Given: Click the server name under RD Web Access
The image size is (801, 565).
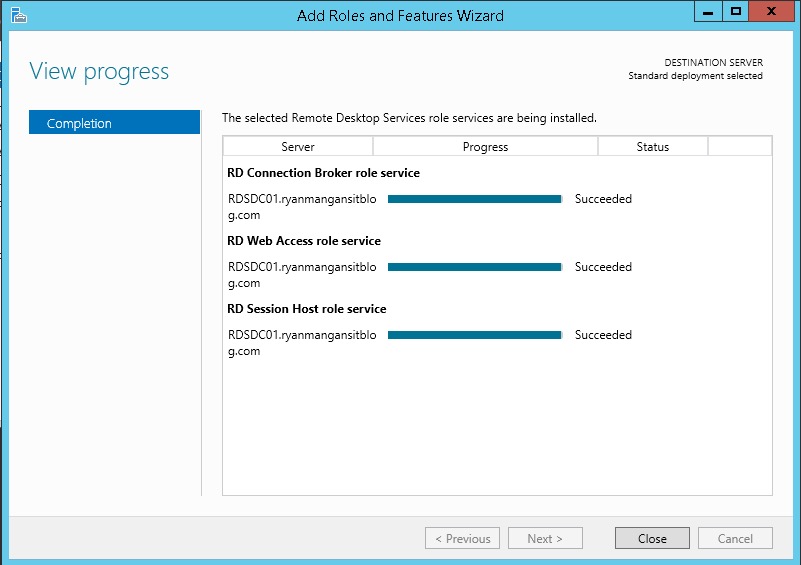Looking at the screenshot, I should [x=302, y=275].
